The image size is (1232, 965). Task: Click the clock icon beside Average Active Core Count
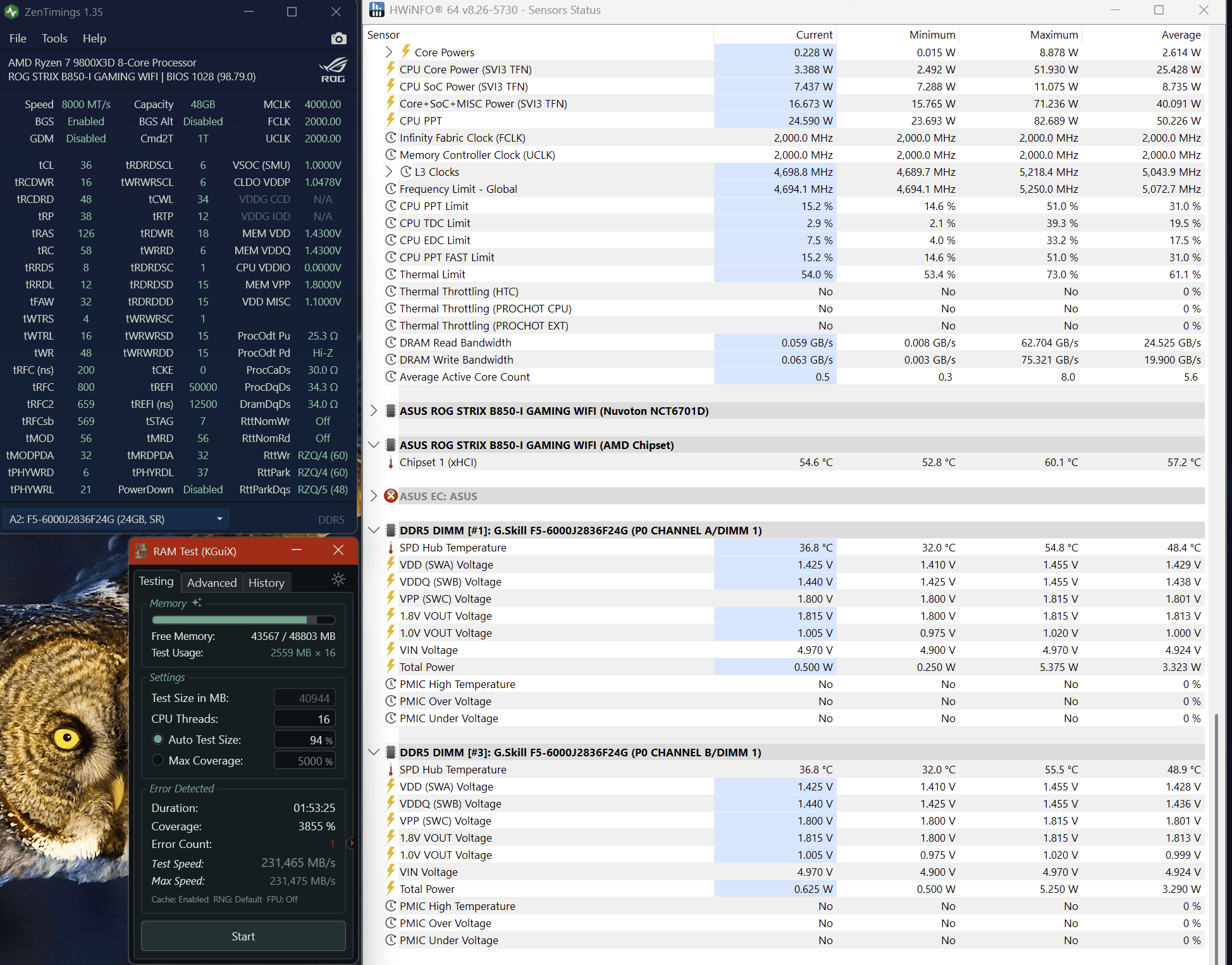pyautogui.click(x=391, y=376)
